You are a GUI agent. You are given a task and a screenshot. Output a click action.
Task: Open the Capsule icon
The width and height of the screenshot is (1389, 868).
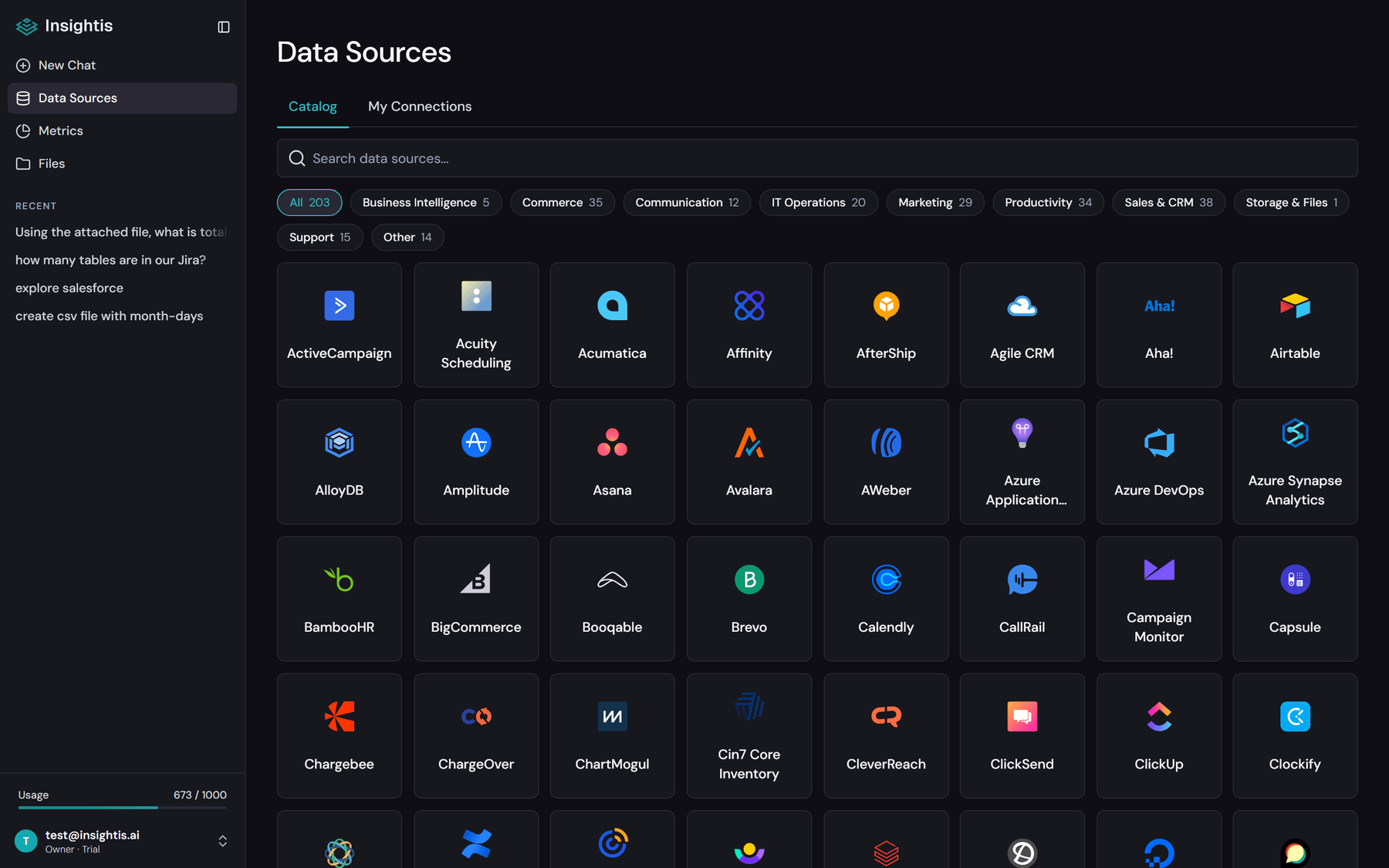(1296, 579)
